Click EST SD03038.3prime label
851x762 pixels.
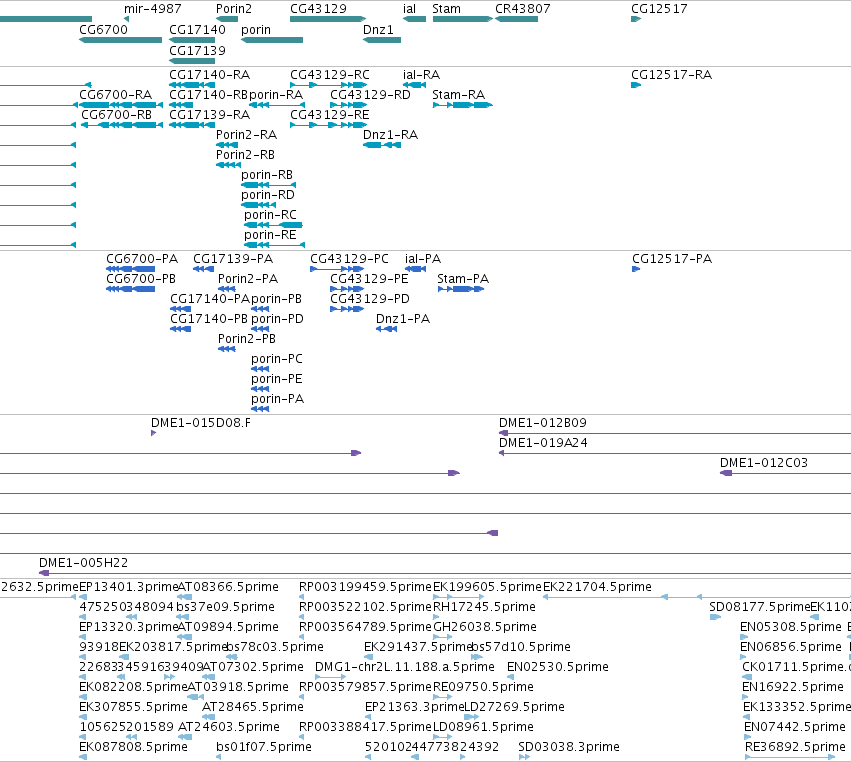569,747
